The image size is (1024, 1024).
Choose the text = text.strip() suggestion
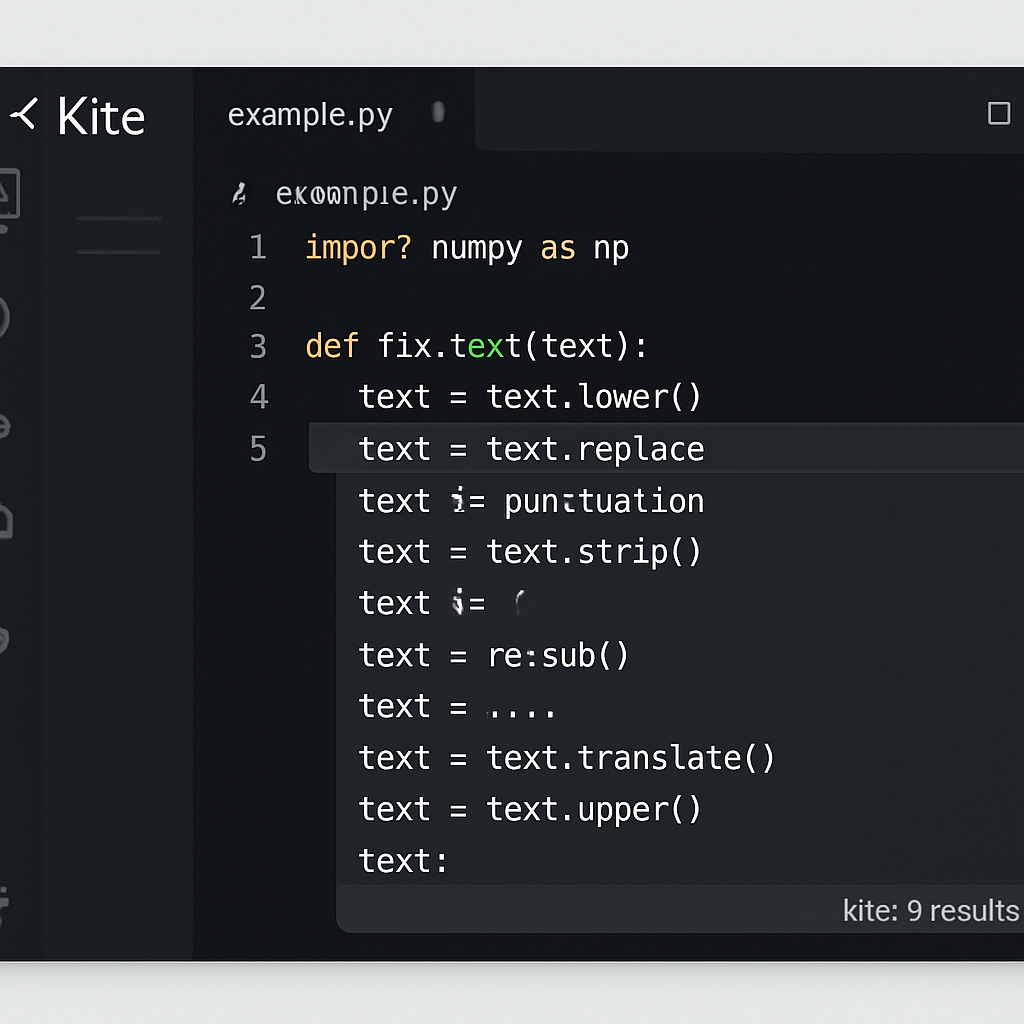point(680,552)
